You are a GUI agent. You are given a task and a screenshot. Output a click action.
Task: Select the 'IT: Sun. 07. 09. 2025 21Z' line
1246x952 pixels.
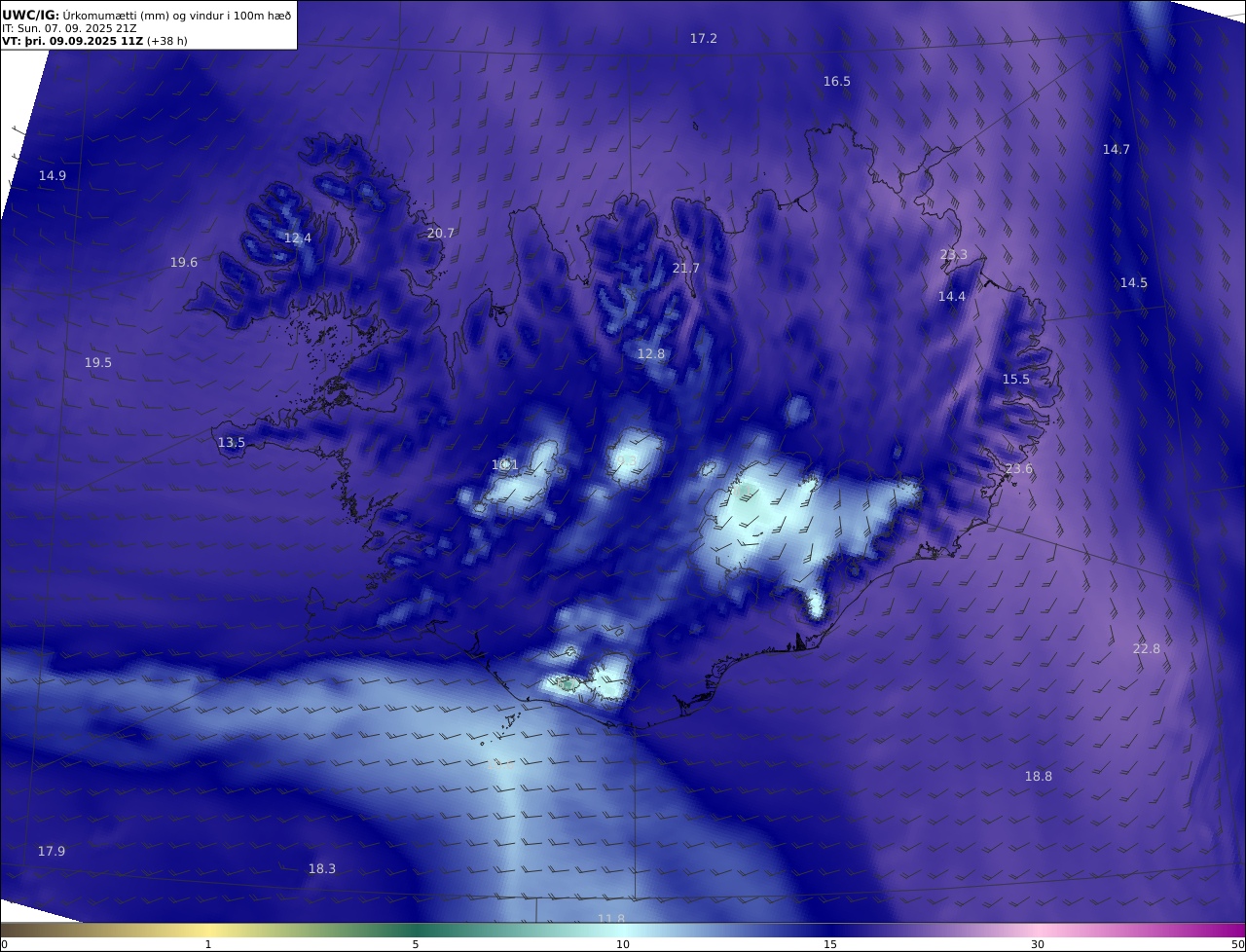pos(69,28)
